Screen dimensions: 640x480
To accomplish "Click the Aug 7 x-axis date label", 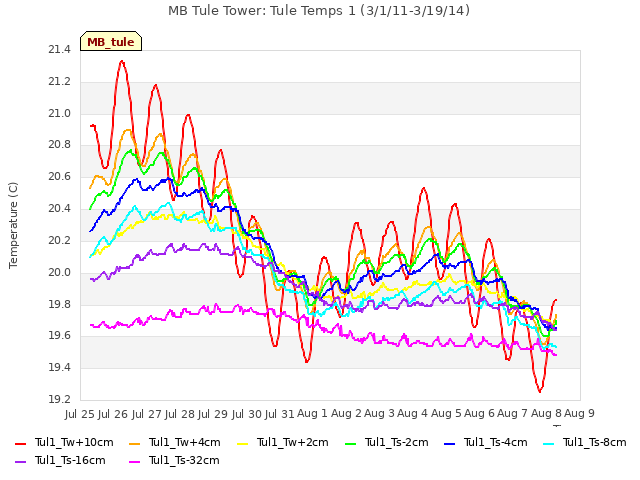I will click(x=512, y=414).
